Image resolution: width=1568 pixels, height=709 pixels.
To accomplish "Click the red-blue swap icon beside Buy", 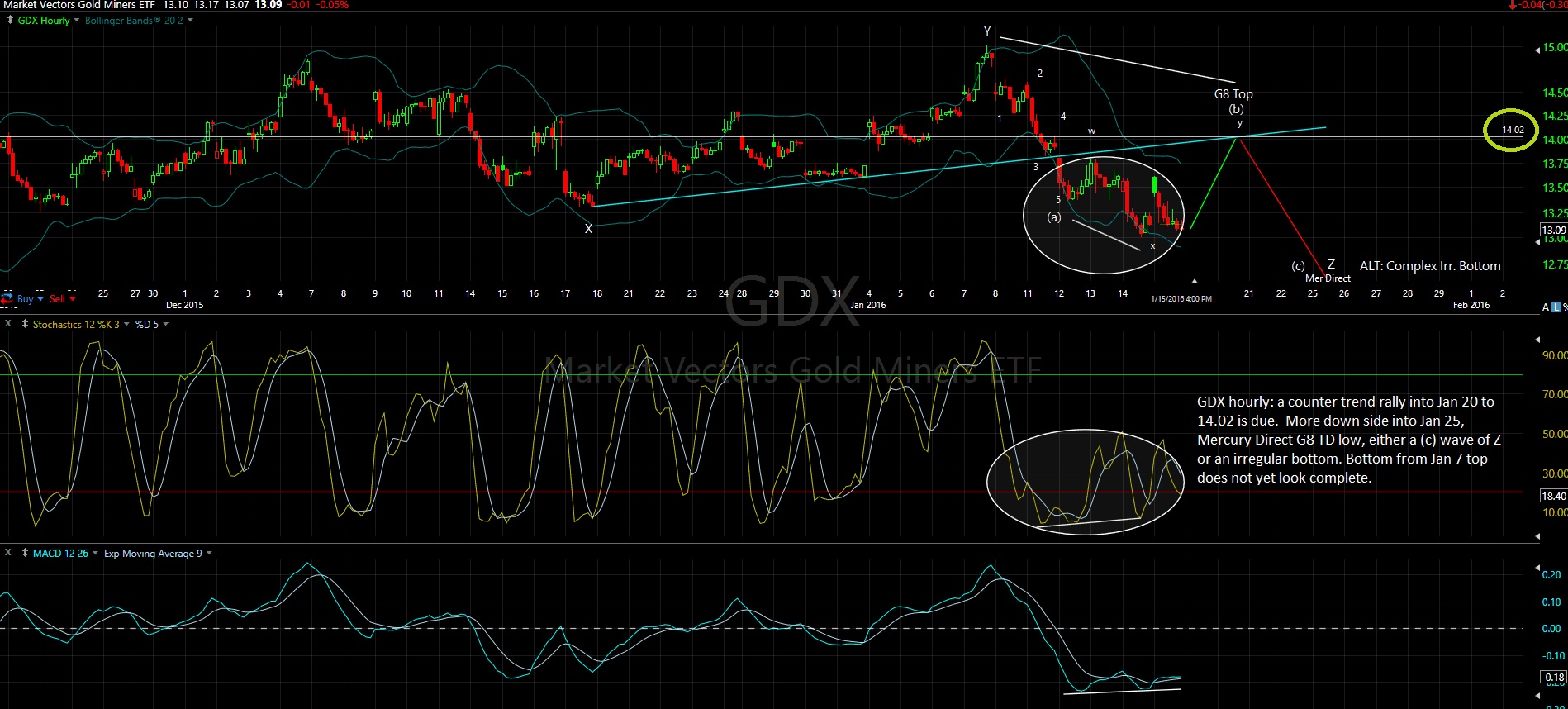I will coord(7,298).
